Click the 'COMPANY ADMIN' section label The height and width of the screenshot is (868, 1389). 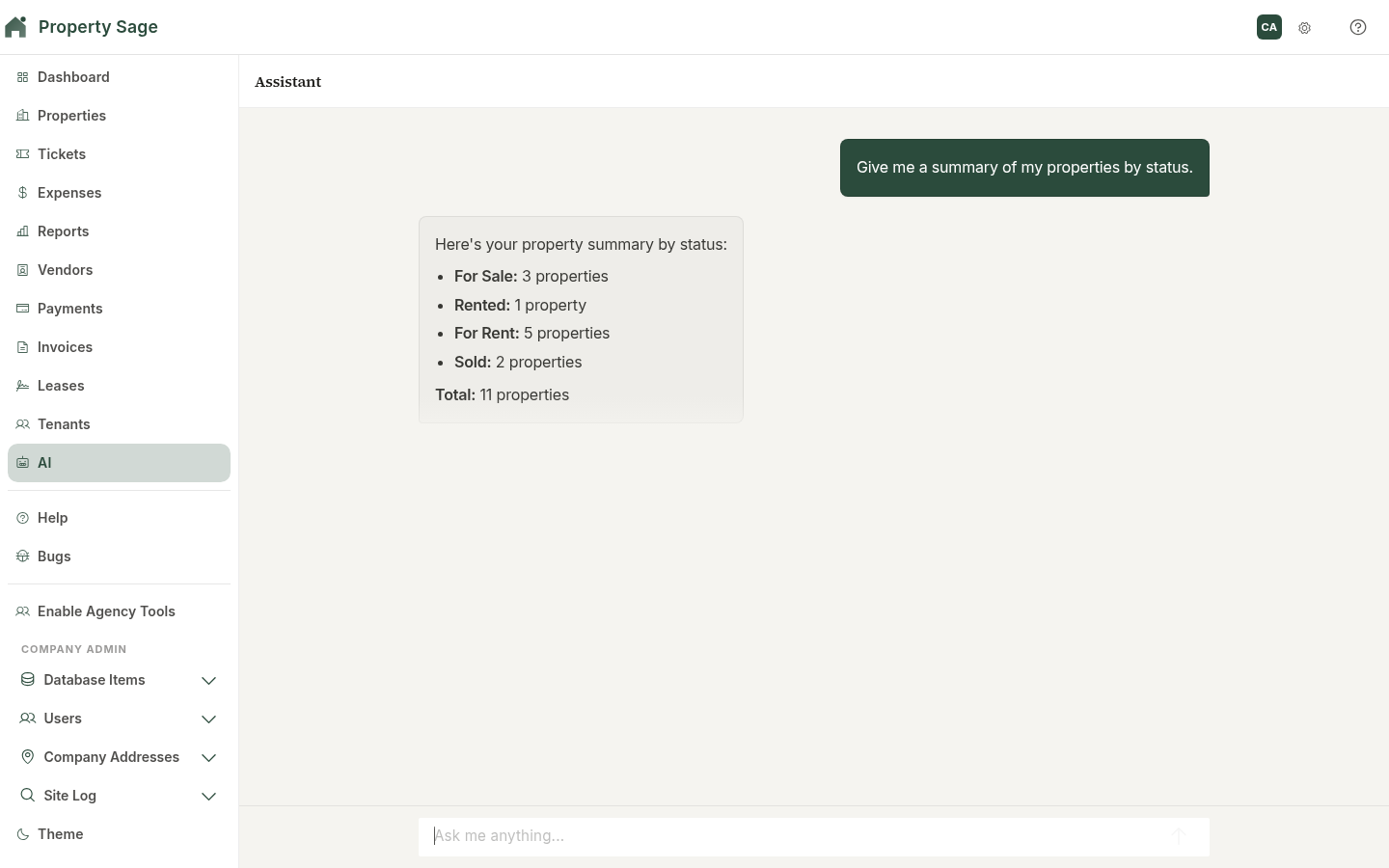tap(74, 649)
